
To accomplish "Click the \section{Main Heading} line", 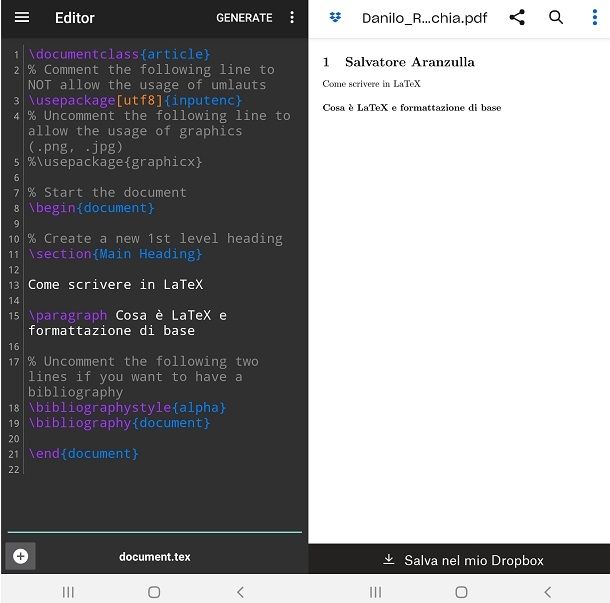I will point(115,254).
